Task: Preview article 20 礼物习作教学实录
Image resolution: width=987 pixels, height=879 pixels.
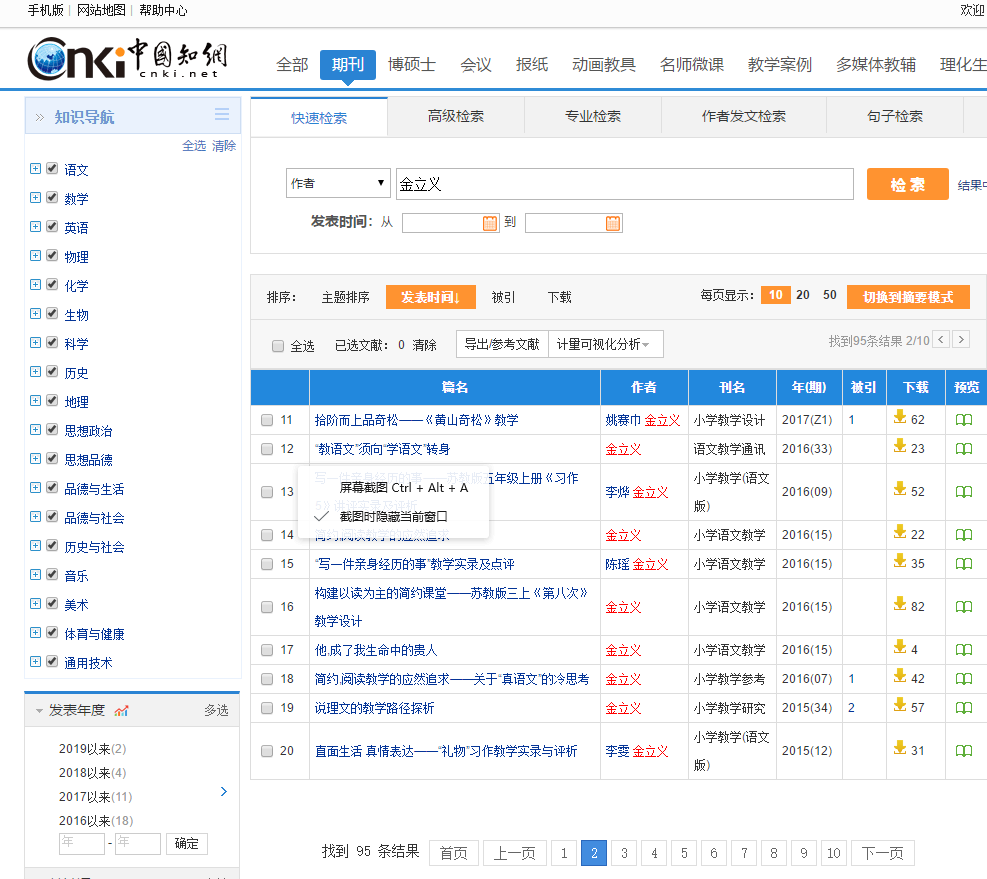Action: (x=964, y=751)
